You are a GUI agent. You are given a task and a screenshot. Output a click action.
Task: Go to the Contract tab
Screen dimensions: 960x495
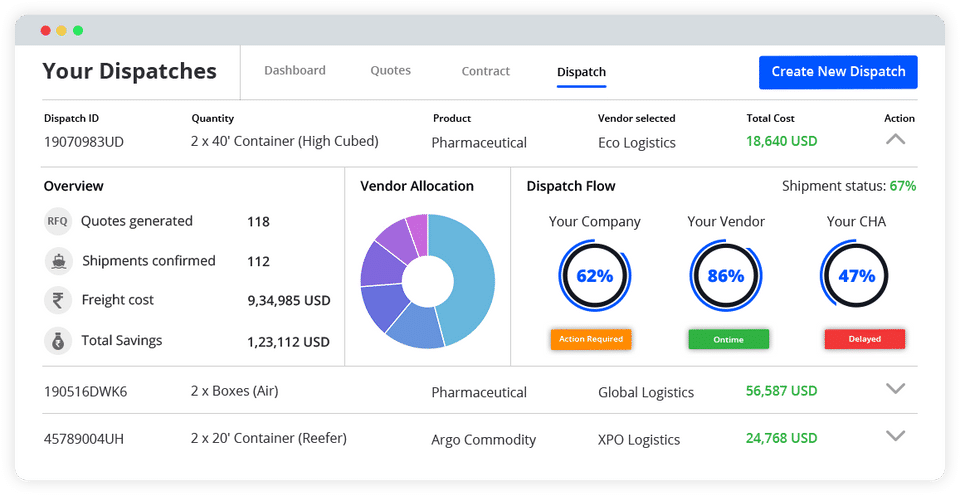coord(486,71)
